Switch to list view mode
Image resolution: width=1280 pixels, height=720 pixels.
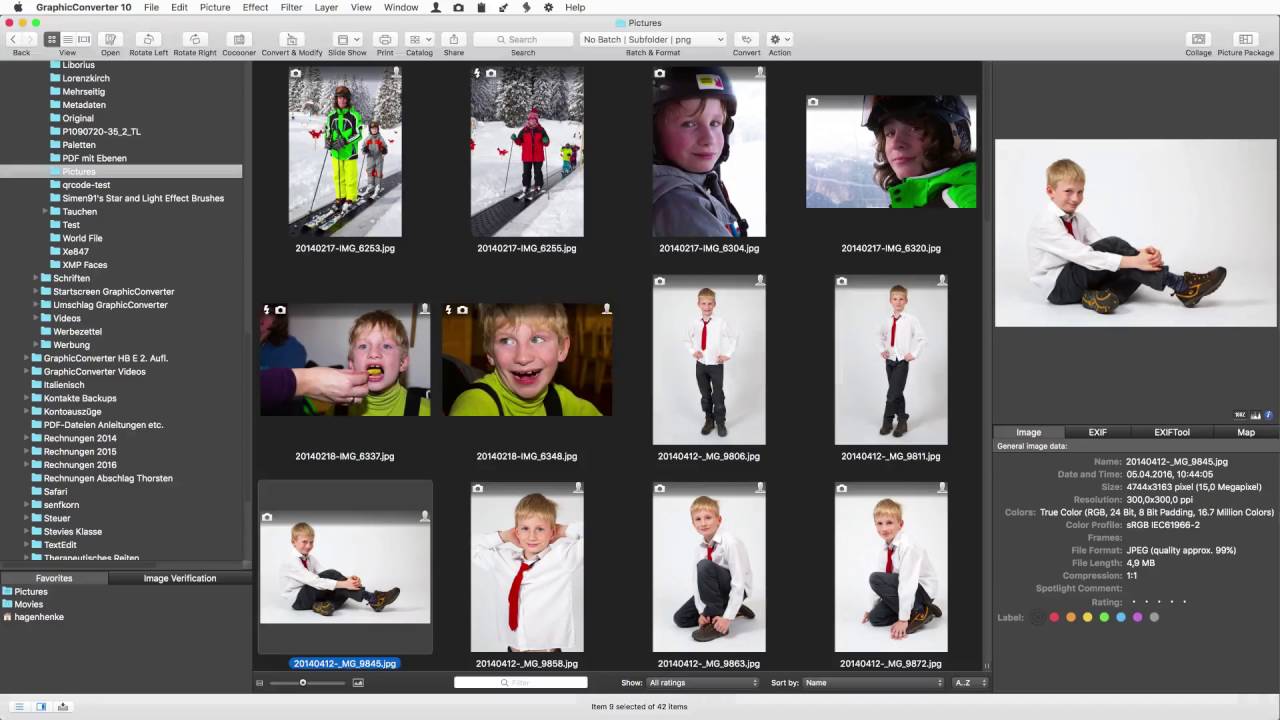(68, 39)
